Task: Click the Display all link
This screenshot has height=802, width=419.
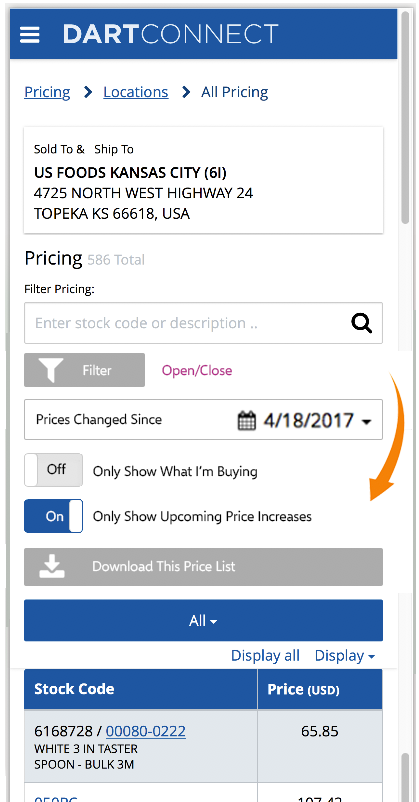Action: 265,656
